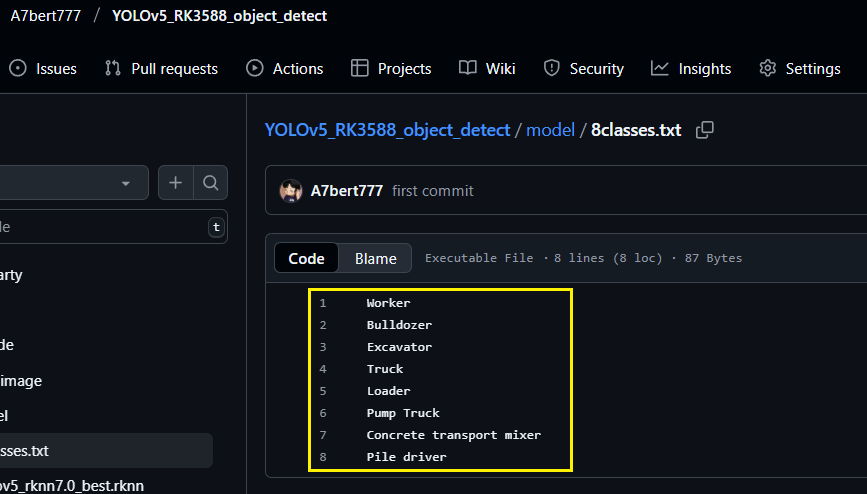The height and width of the screenshot is (494, 867).
Task: Open the Pull requests tab
Action: click(x=161, y=69)
